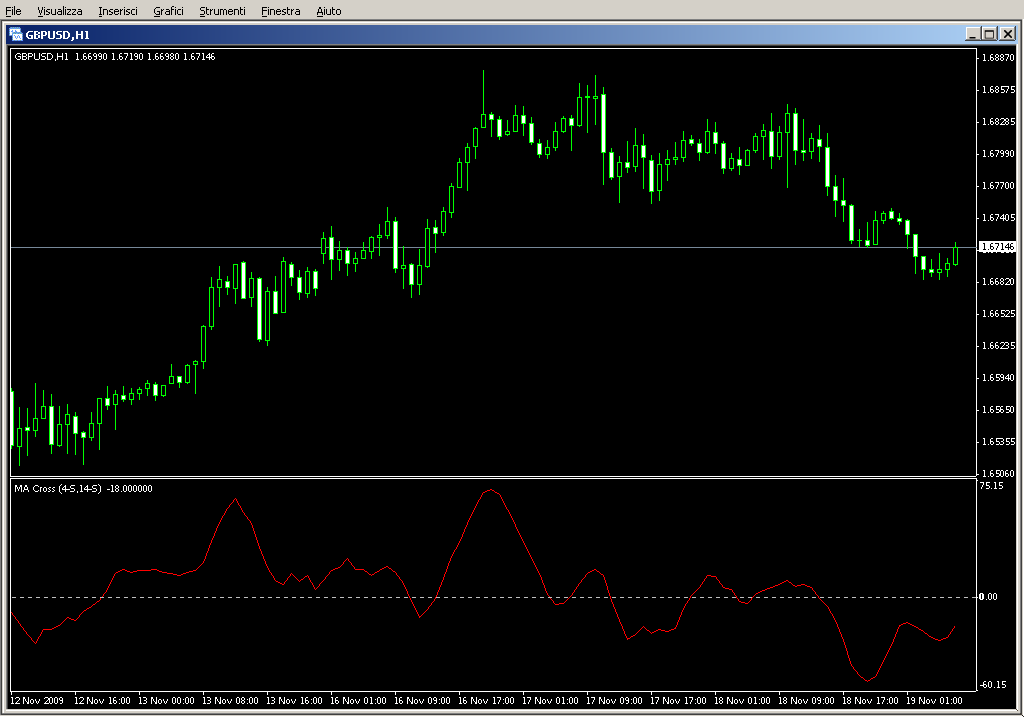Click the 17 Nov 01:00 time label
This screenshot has height=717, width=1024.
550,700
